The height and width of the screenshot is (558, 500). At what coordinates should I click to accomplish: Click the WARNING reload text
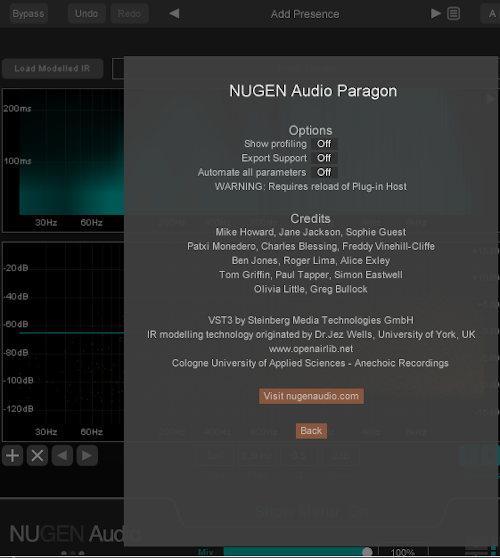[311, 186]
